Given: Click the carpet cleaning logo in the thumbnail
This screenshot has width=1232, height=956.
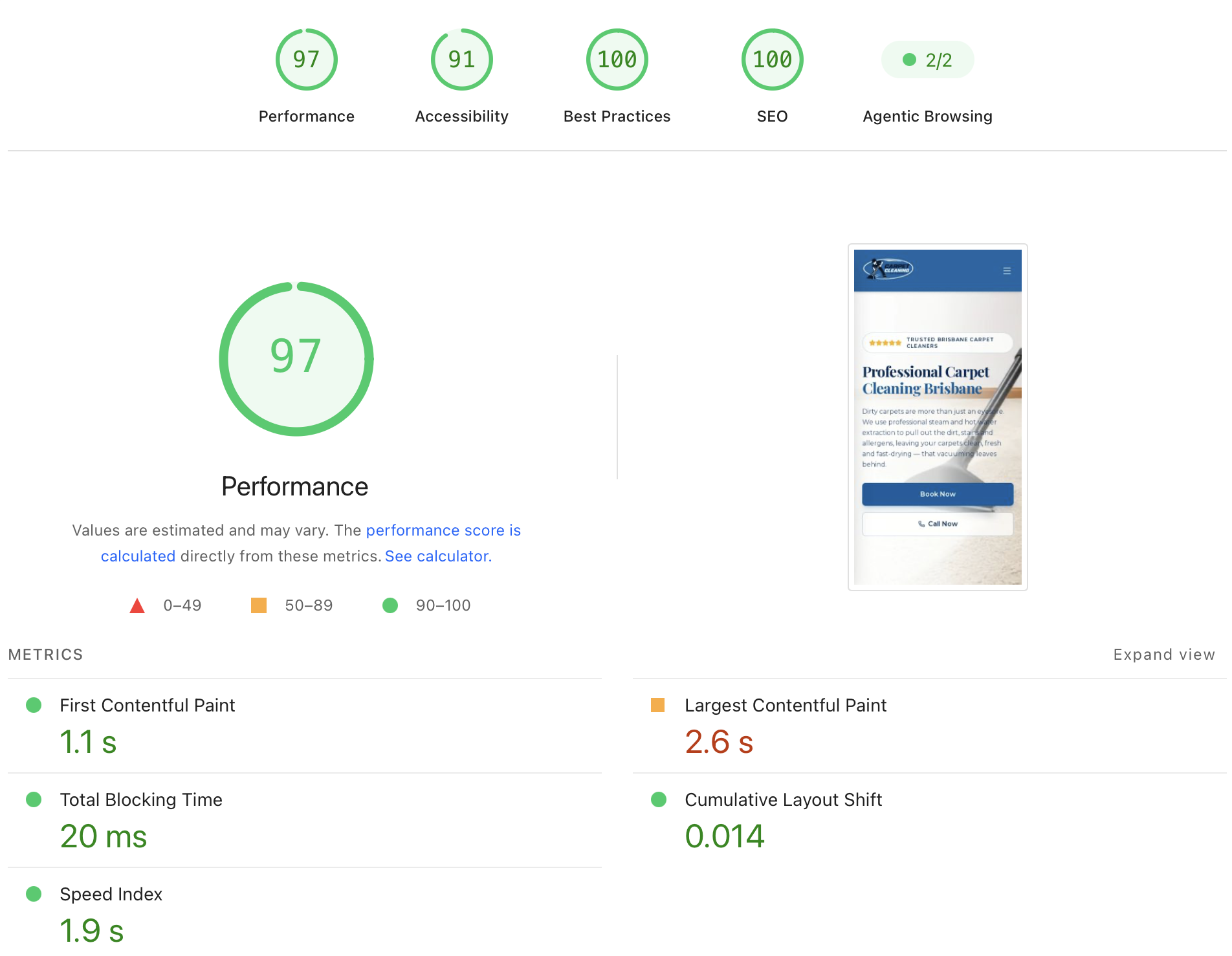Looking at the screenshot, I should (x=888, y=268).
